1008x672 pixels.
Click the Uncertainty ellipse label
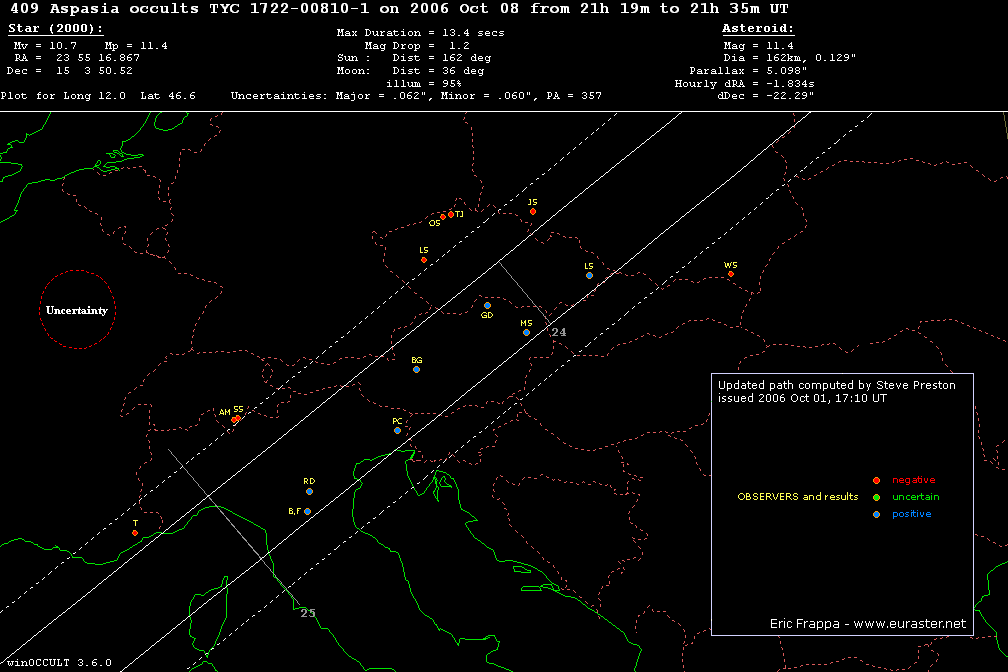coord(77,310)
